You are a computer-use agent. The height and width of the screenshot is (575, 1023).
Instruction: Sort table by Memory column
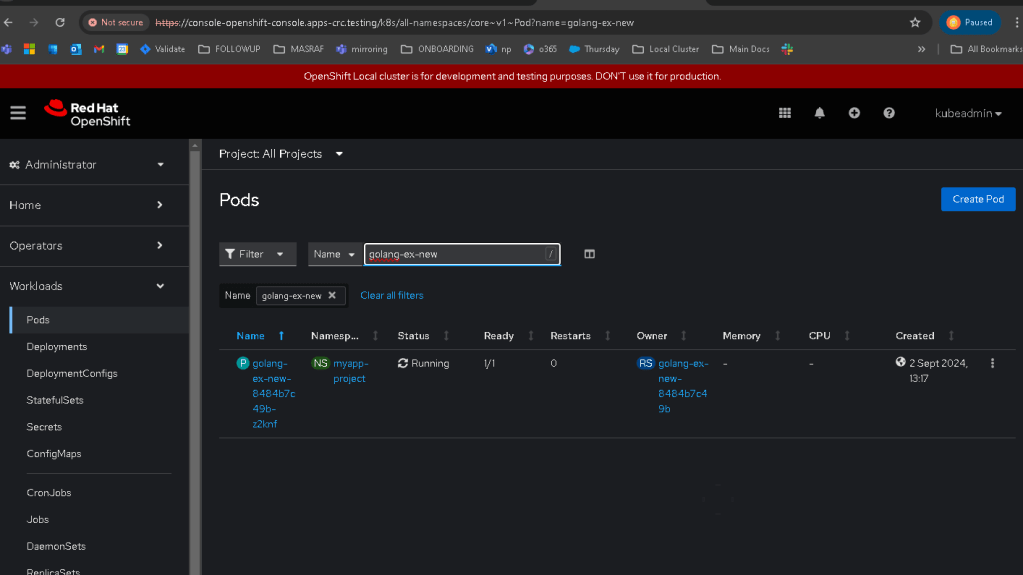click(x=752, y=335)
